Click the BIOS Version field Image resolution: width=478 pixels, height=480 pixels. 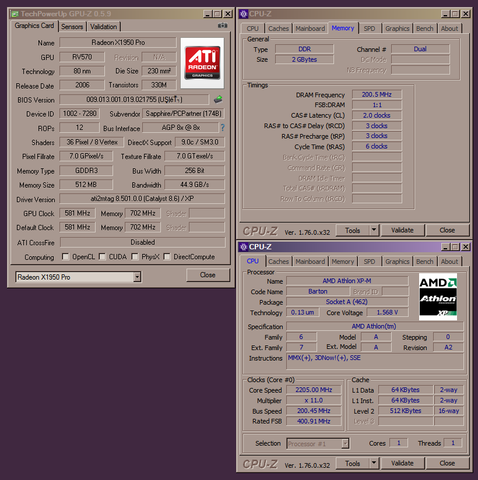tap(134, 99)
